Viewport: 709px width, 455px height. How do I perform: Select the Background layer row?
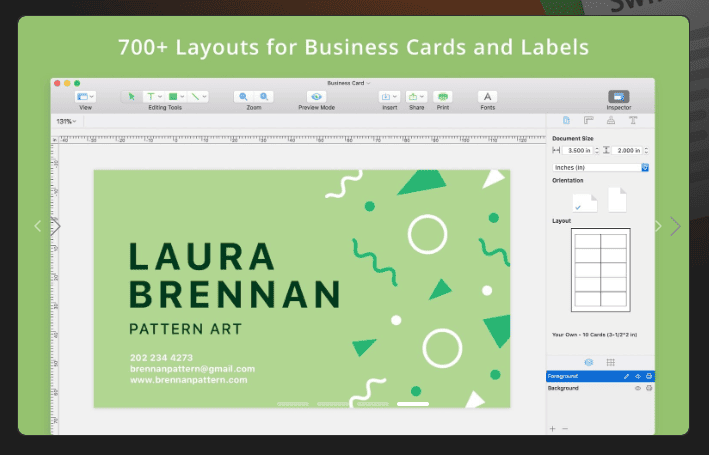[x=600, y=388]
